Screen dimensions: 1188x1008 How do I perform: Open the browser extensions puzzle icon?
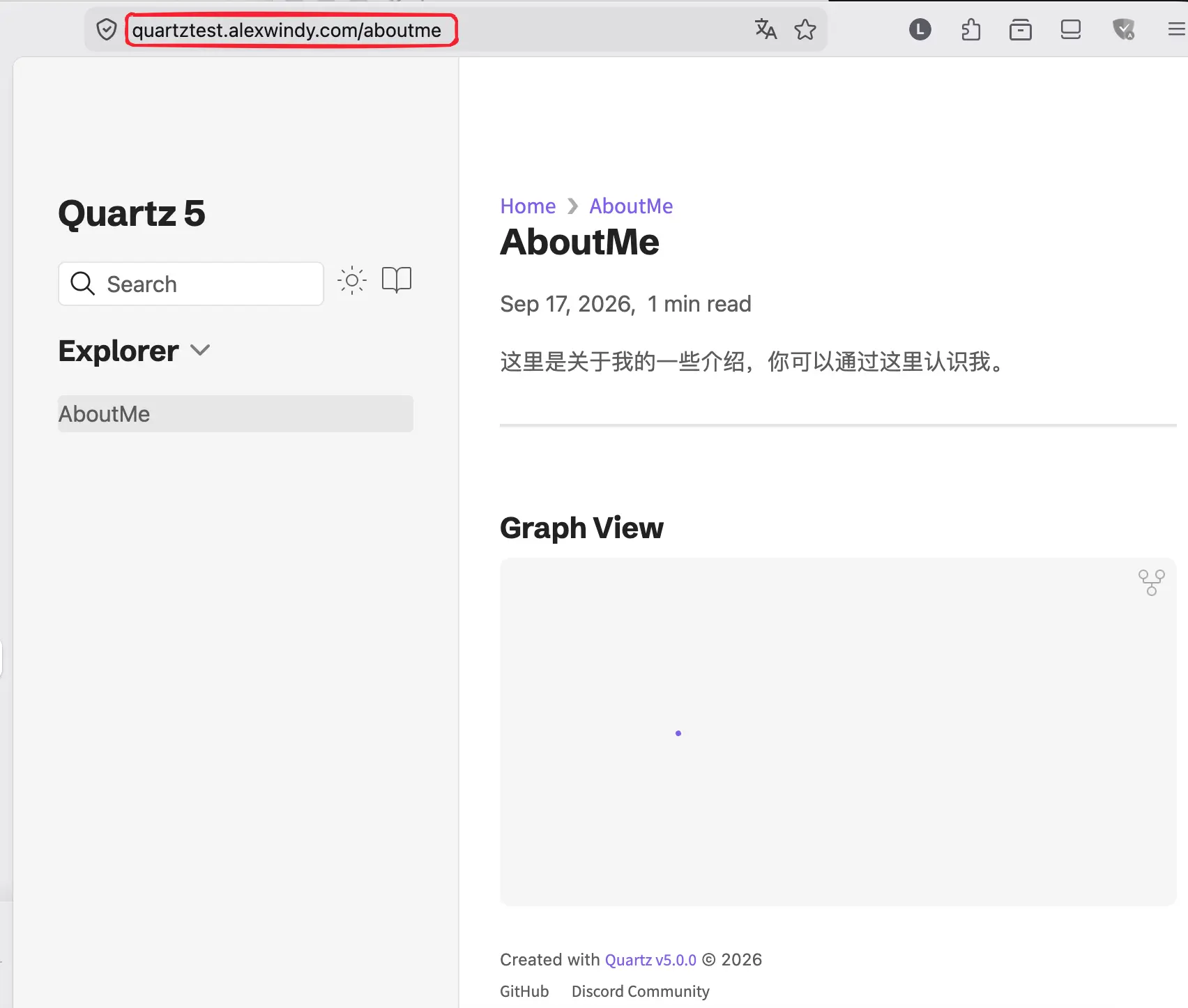coord(970,29)
